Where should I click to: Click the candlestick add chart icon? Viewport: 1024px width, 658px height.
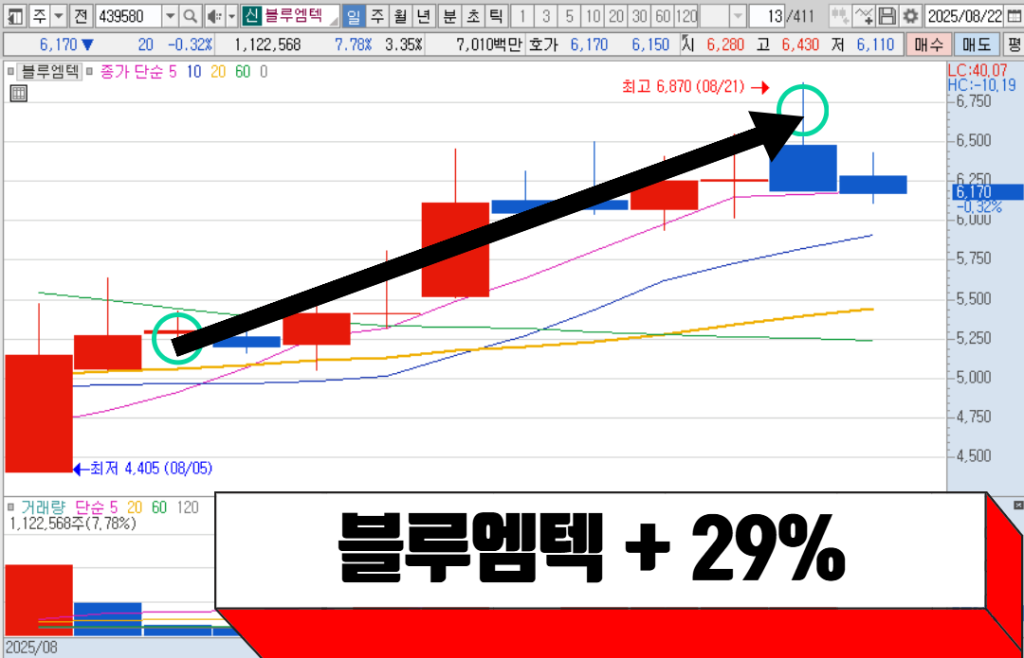coord(840,15)
